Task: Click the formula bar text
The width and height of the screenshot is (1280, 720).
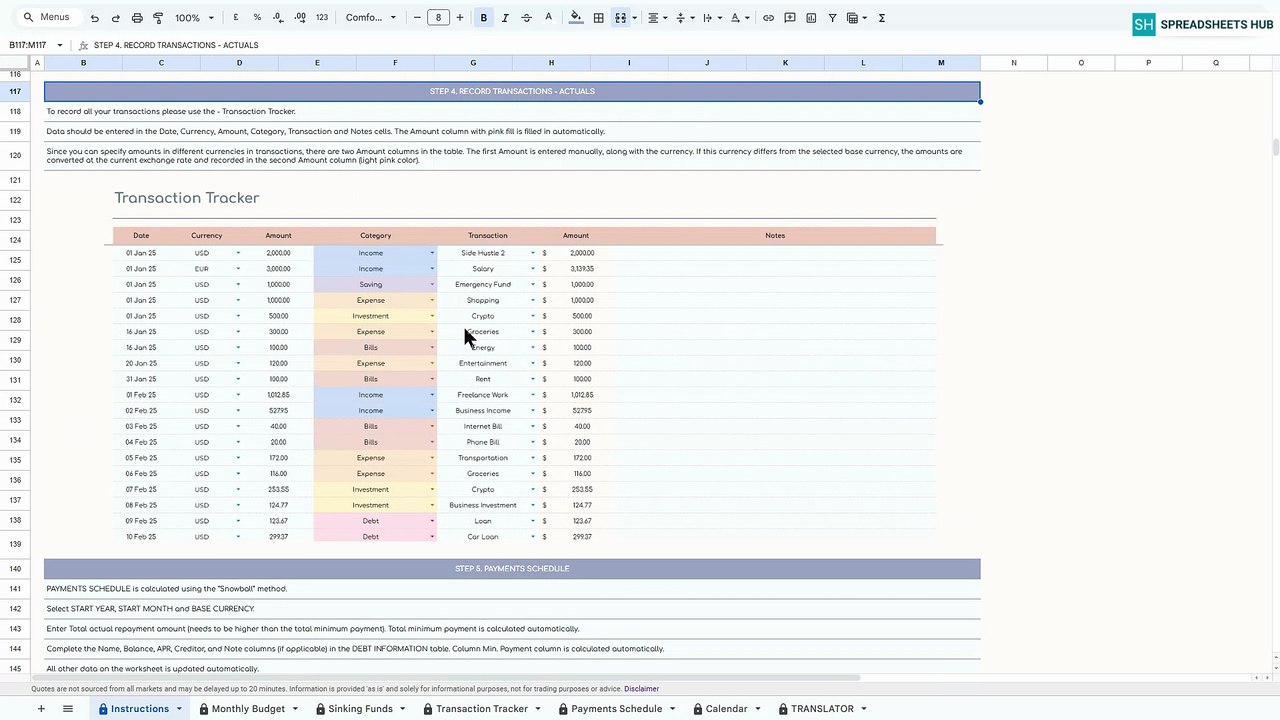Action: [x=176, y=45]
